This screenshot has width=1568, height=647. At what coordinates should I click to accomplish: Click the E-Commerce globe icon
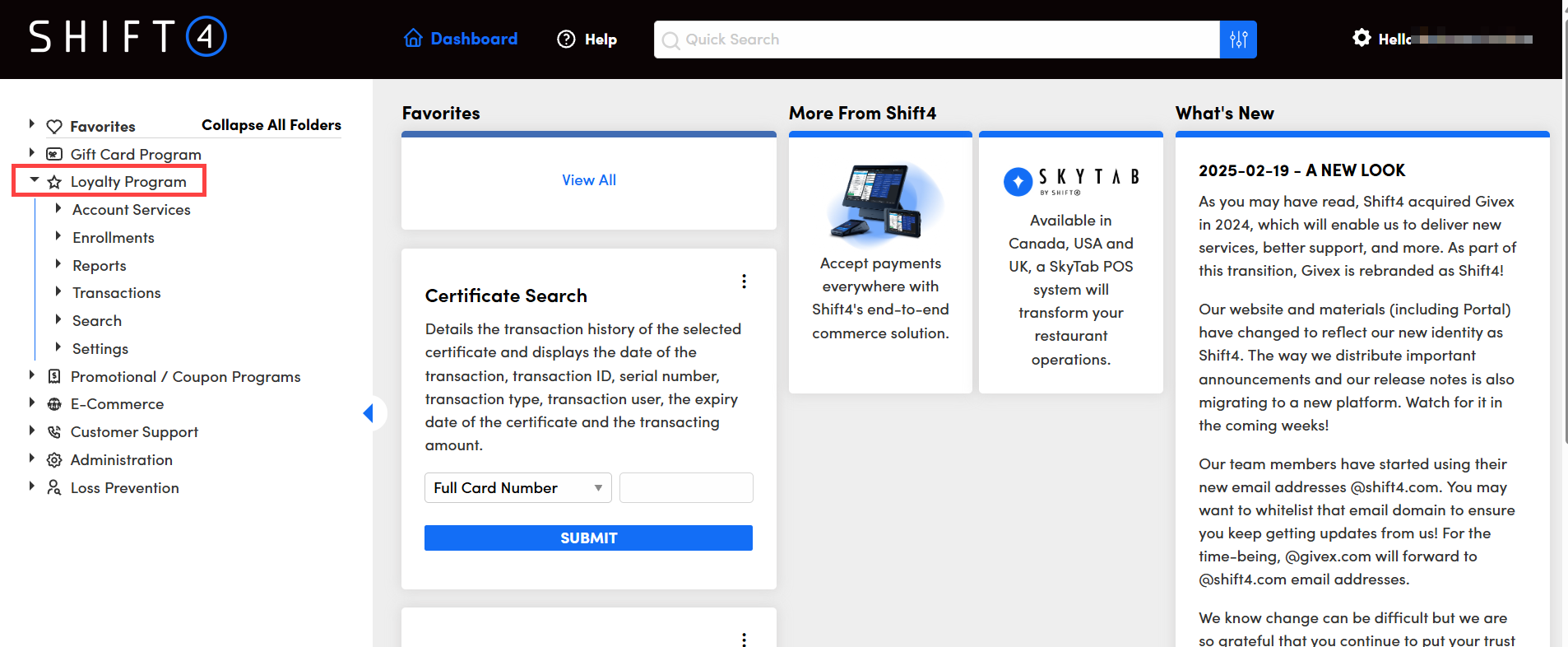point(54,404)
